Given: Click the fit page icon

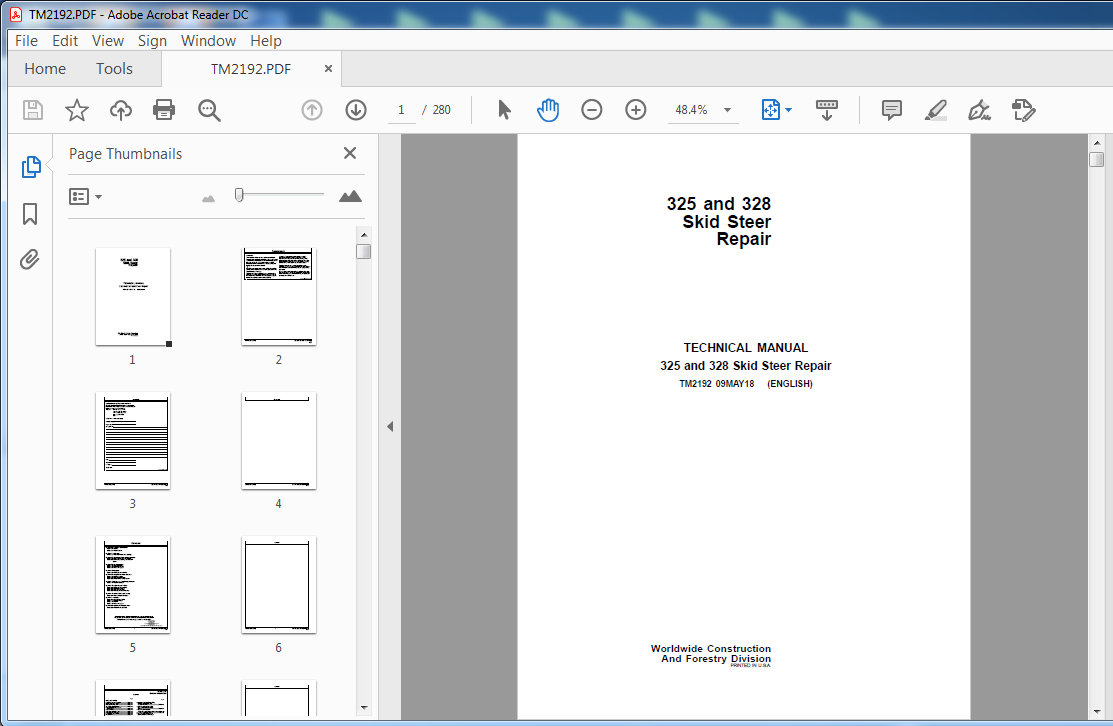Looking at the screenshot, I should pyautogui.click(x=770, y=110).
